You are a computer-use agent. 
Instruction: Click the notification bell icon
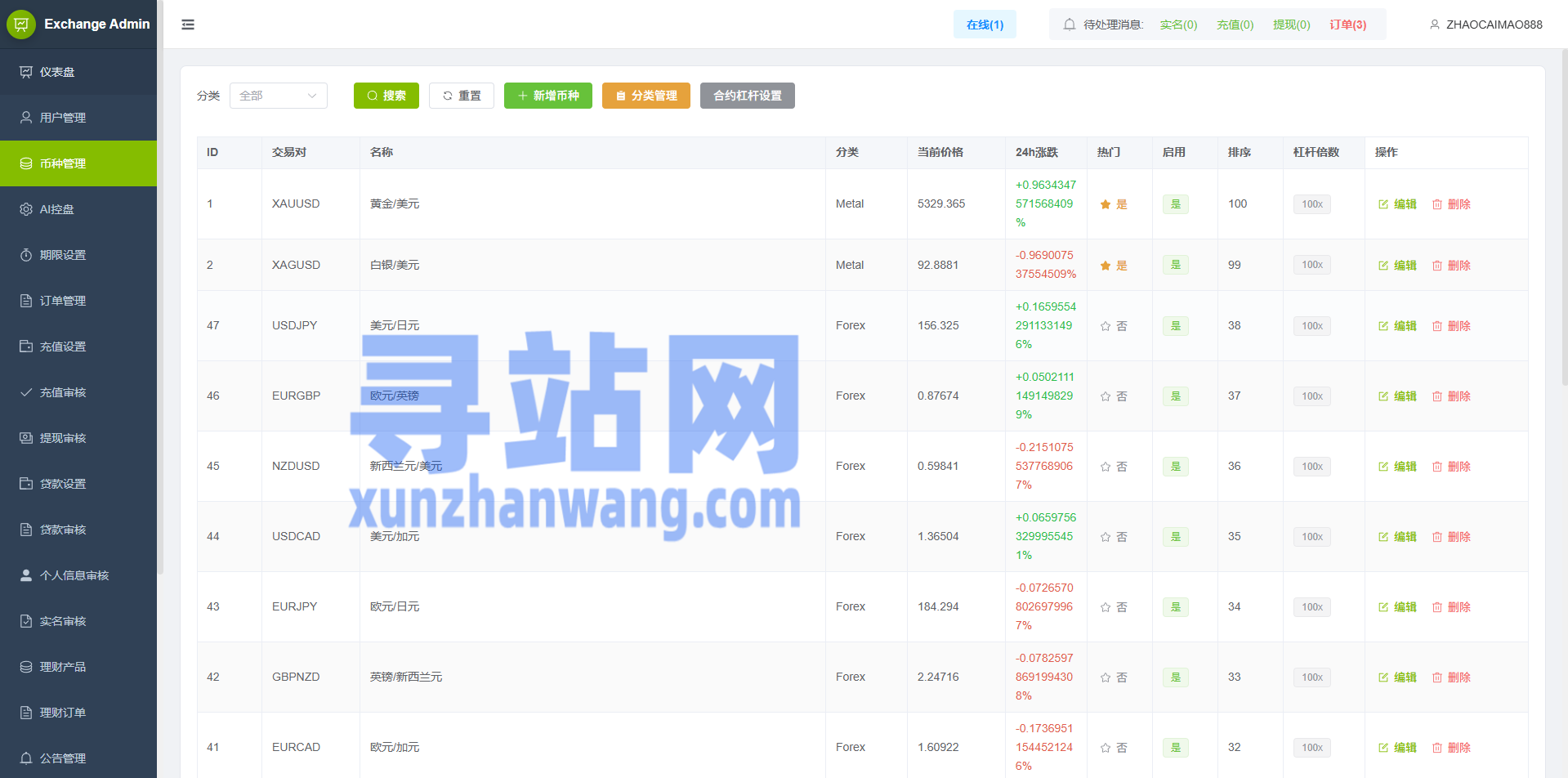1069,25
